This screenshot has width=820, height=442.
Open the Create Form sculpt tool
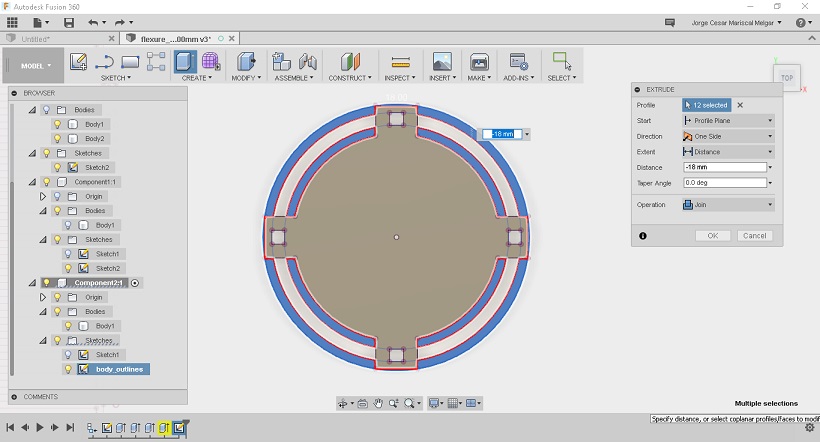click(x=211, y=62)
